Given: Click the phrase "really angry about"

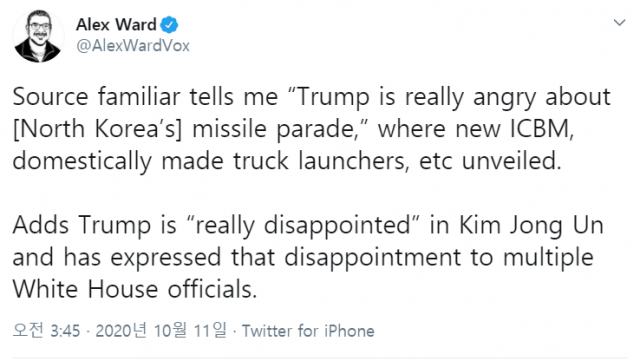Looking at the screenshot, I should [x=508, y=98].
